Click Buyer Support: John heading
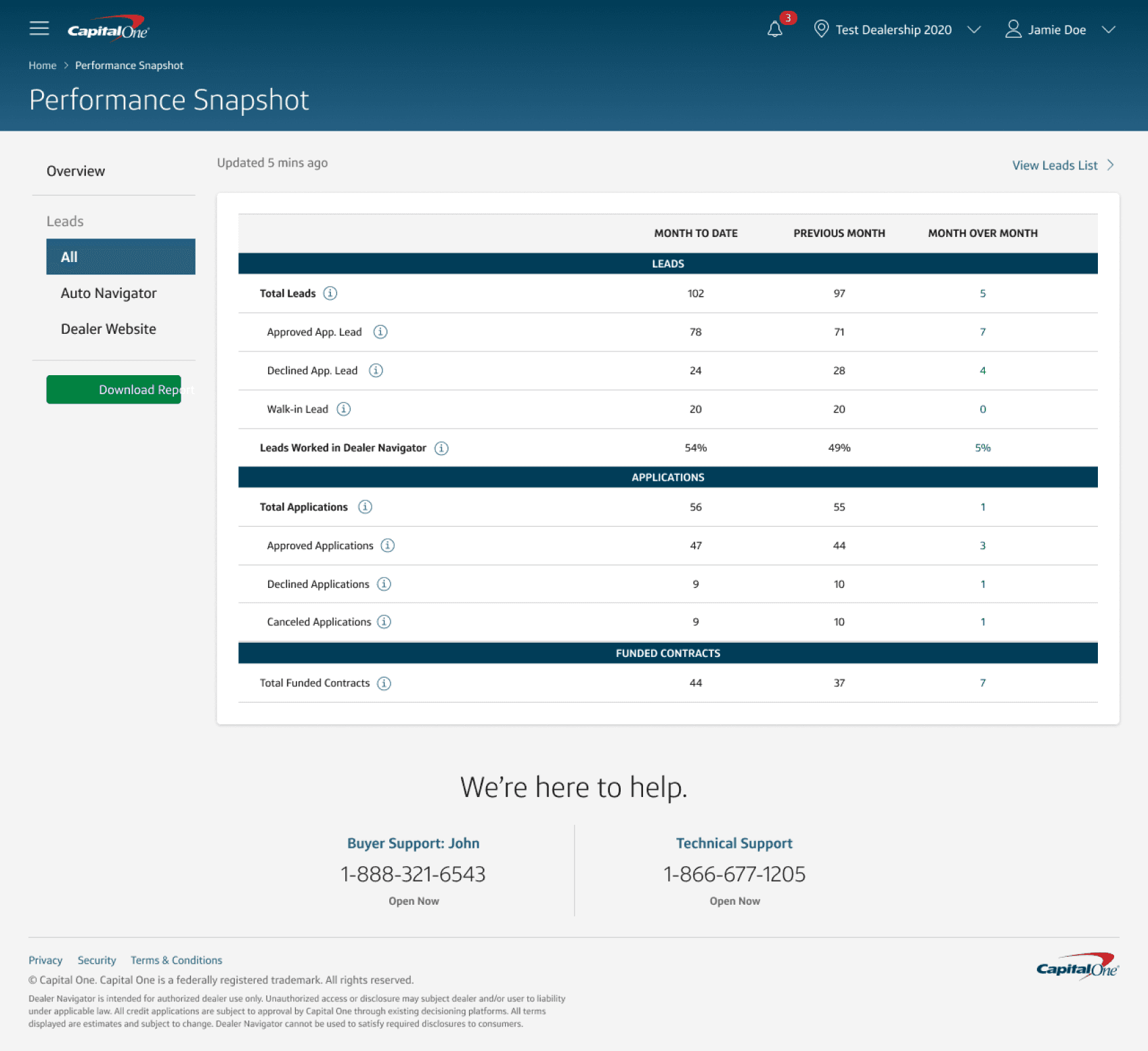Image resolution: width=1148 pixels, height=1051 pixels. click(414, 843)
